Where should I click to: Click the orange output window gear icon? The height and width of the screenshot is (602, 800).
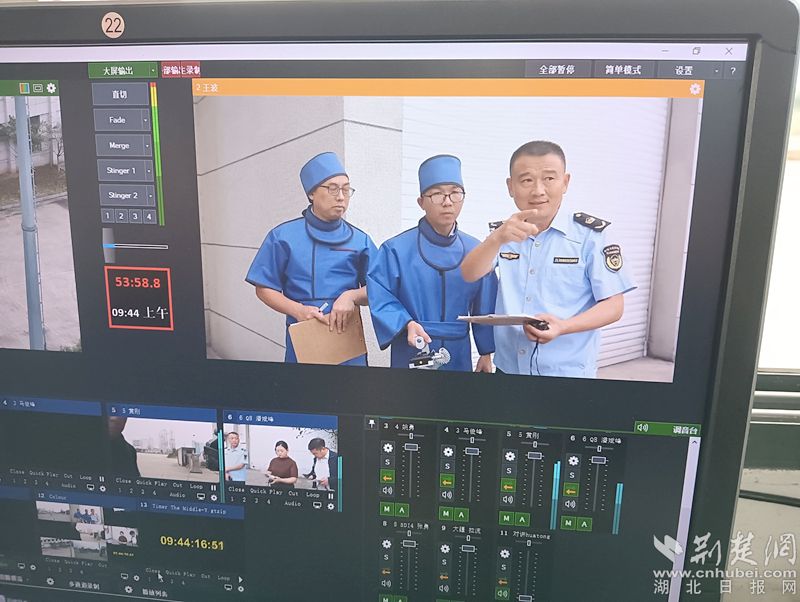(695, 89)
